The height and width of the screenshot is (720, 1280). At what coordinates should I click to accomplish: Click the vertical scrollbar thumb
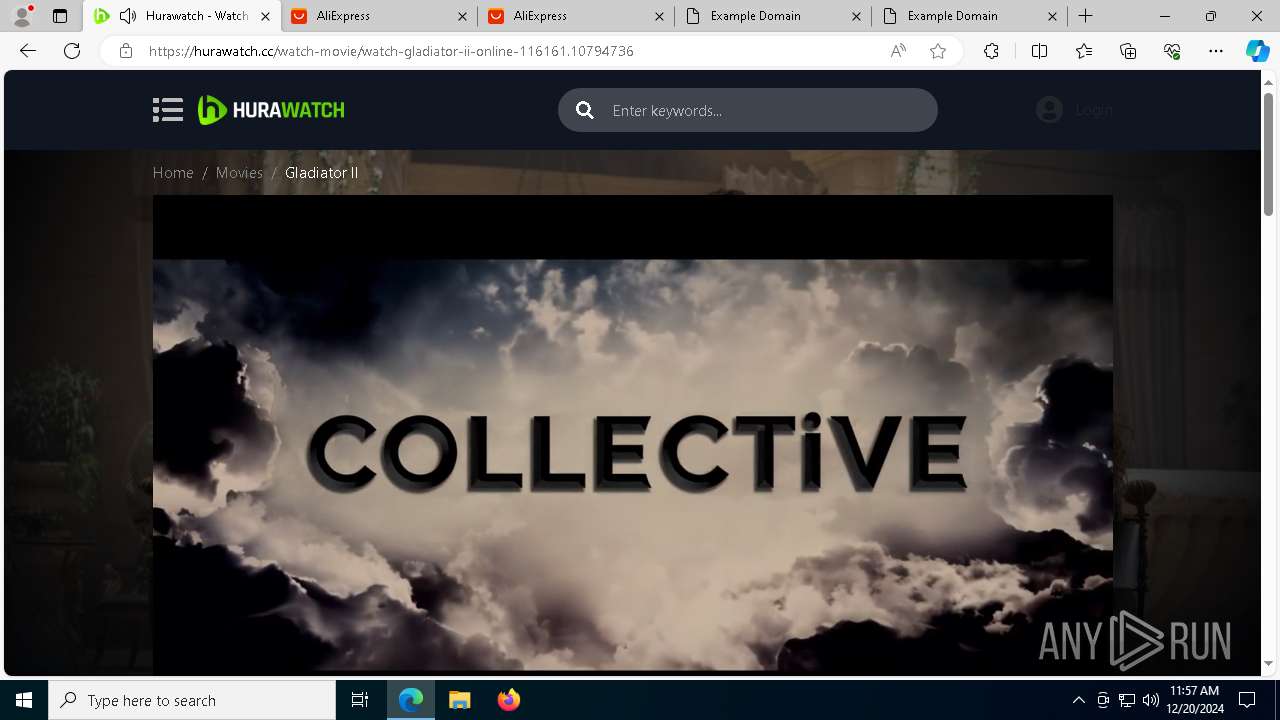pos(1269,154)
